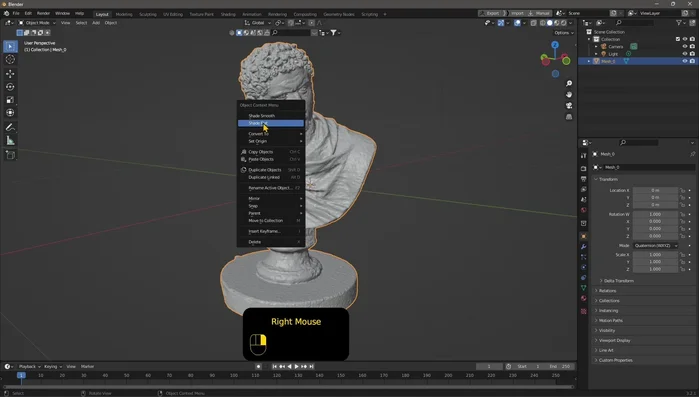
Task: Choose Shade Flat in context menu
Action: (271, 123)
